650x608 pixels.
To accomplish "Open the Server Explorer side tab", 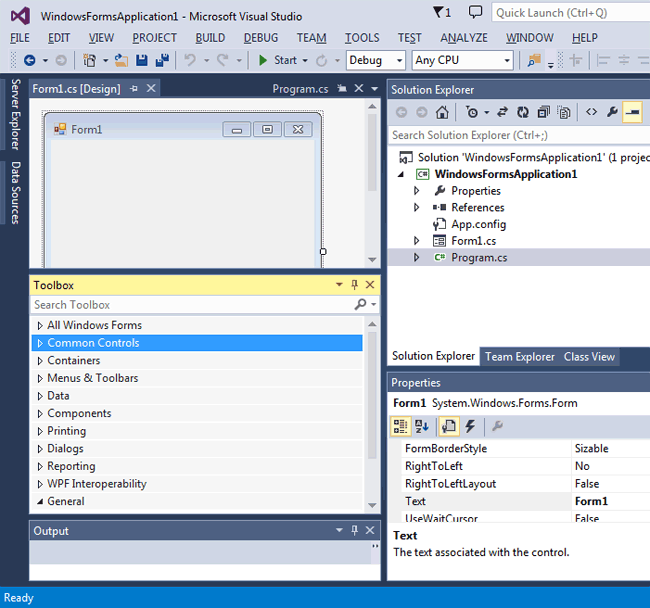I will tap(15, 114).
